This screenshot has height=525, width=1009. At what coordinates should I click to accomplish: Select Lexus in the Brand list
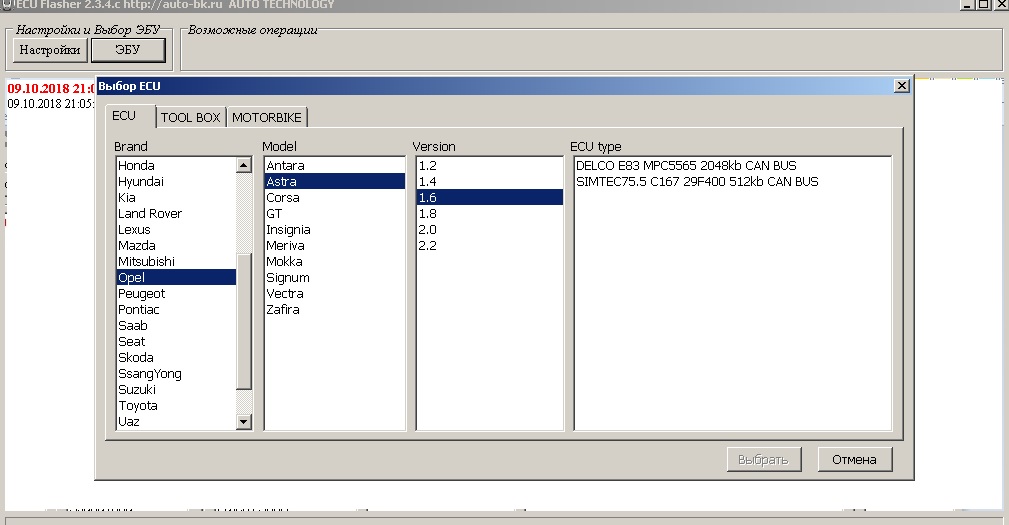coord(176,230)
